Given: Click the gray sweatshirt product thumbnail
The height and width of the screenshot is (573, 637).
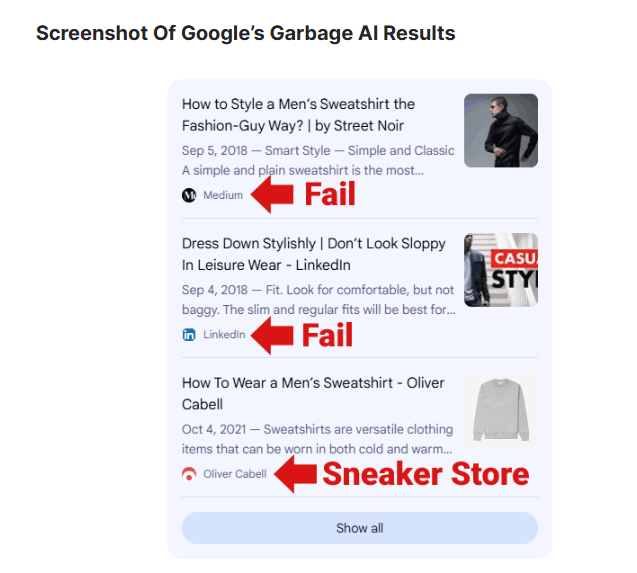Looking at the screenshot, I should click(501, 409).
